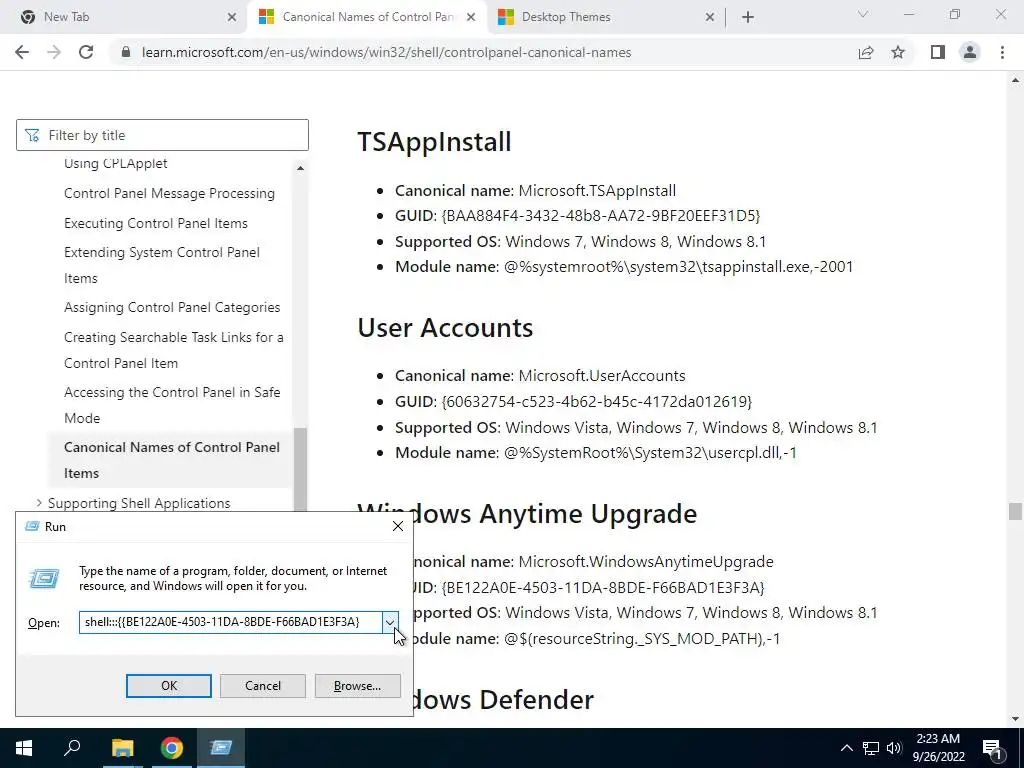Image resolution: width=1024 pixels, height=768 pixels.
Task: Close the New Tab tab
Action: pos(231,17)
